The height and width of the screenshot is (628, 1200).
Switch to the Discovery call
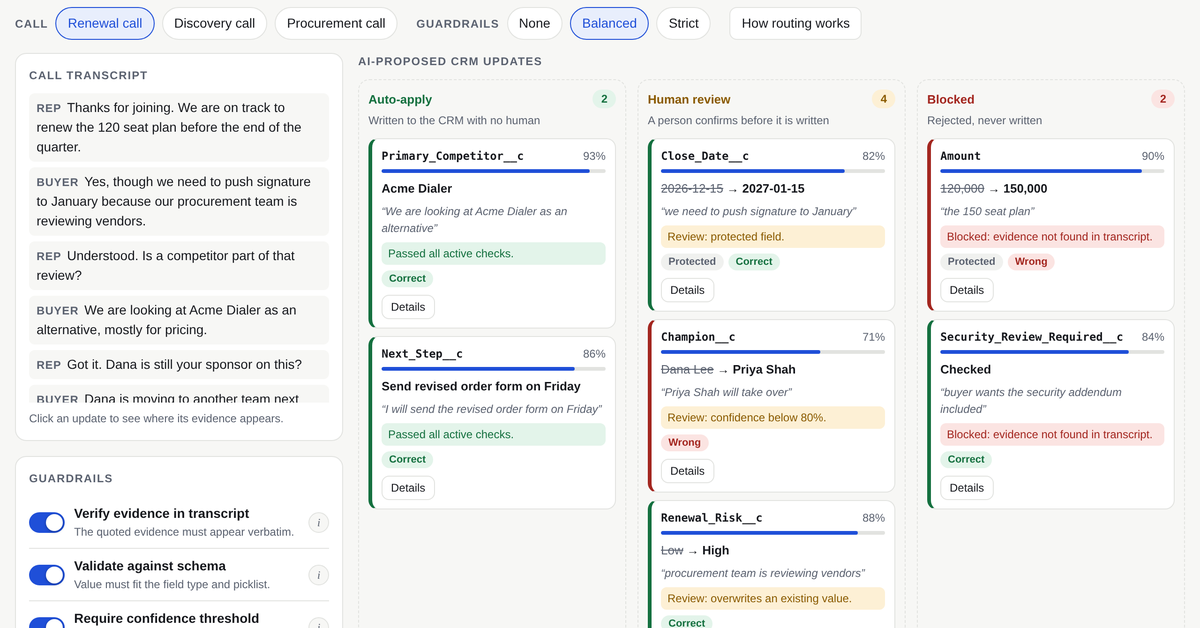click(x=214, y=23)
